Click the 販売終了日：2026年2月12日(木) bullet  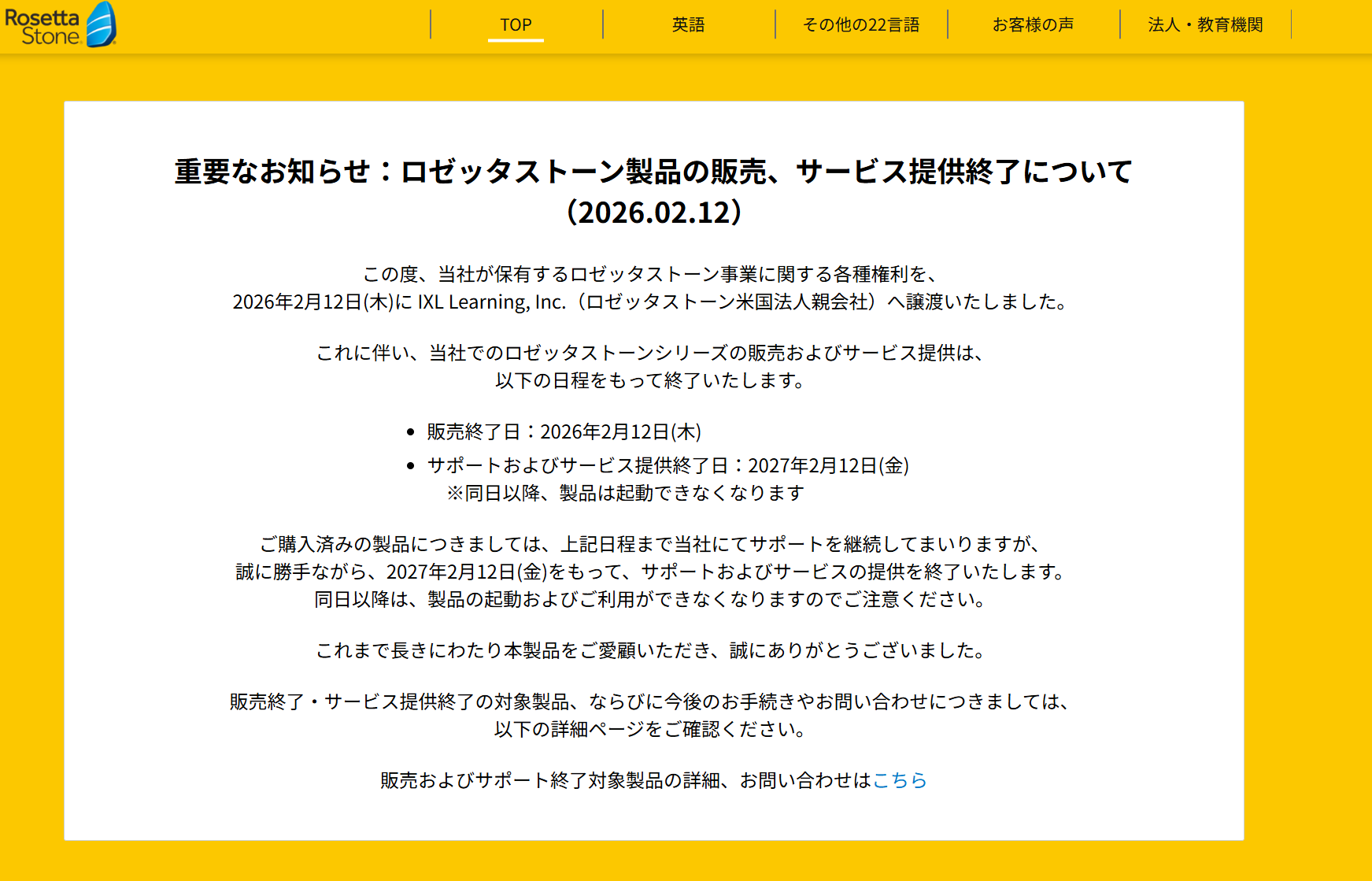click(564, 431)
